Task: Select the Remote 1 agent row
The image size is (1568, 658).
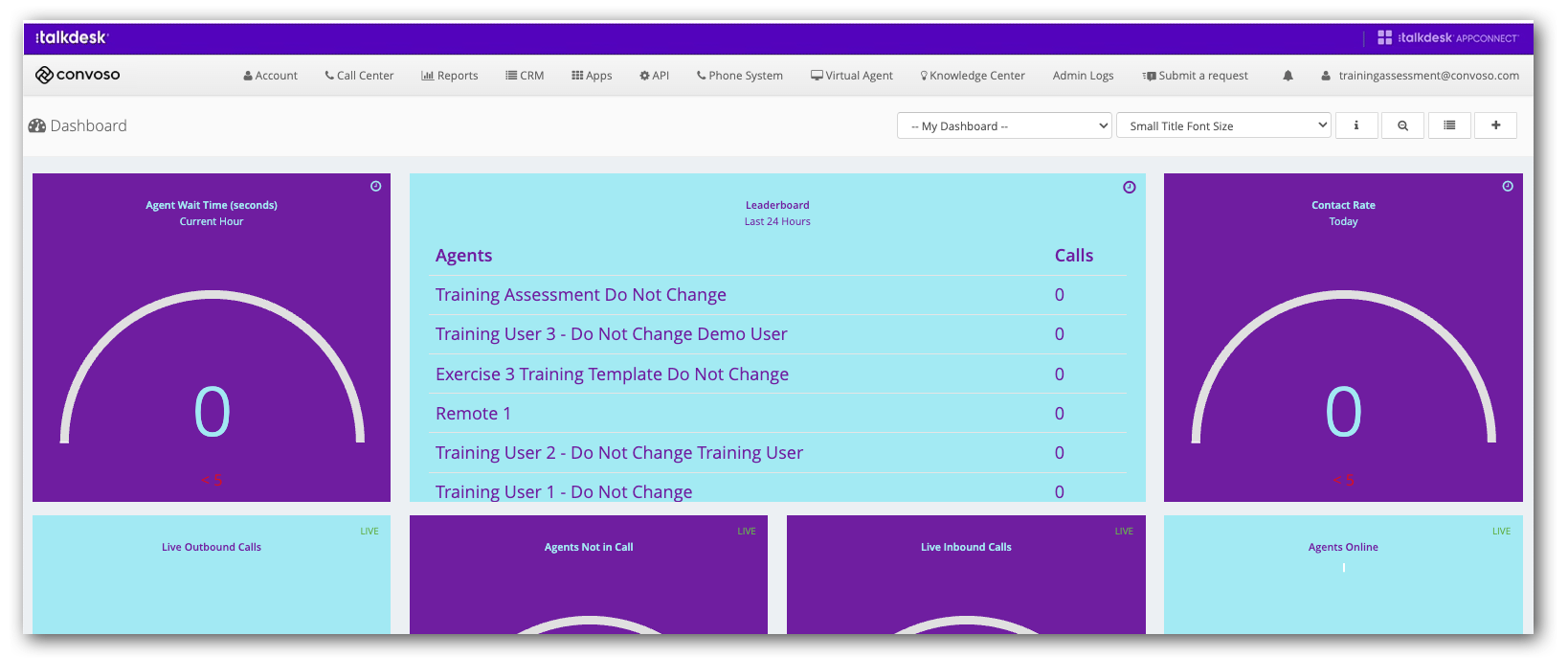Action: pos(777,413)
